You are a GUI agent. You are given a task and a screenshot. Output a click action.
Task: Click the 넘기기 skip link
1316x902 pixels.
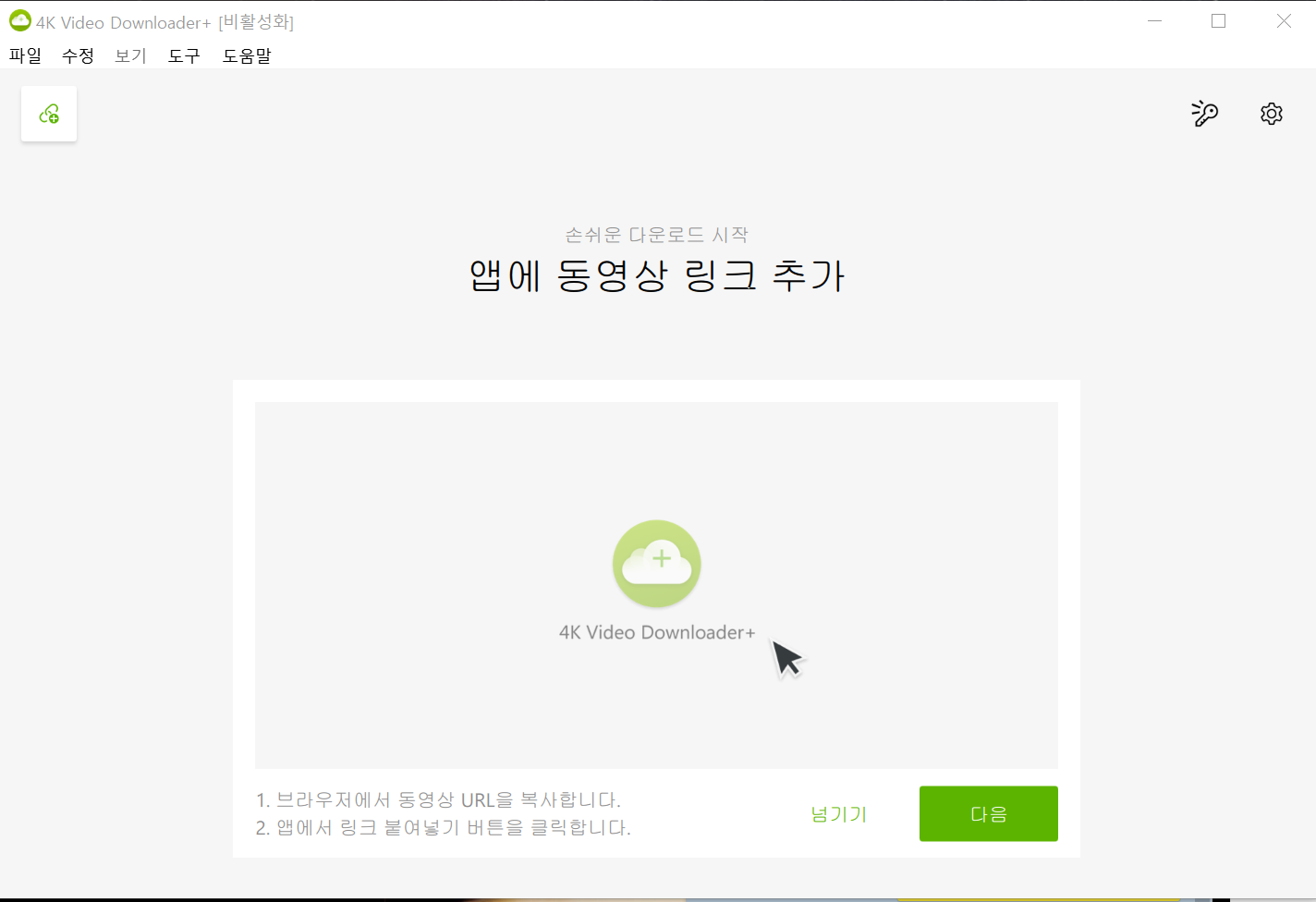click(839, 814)
